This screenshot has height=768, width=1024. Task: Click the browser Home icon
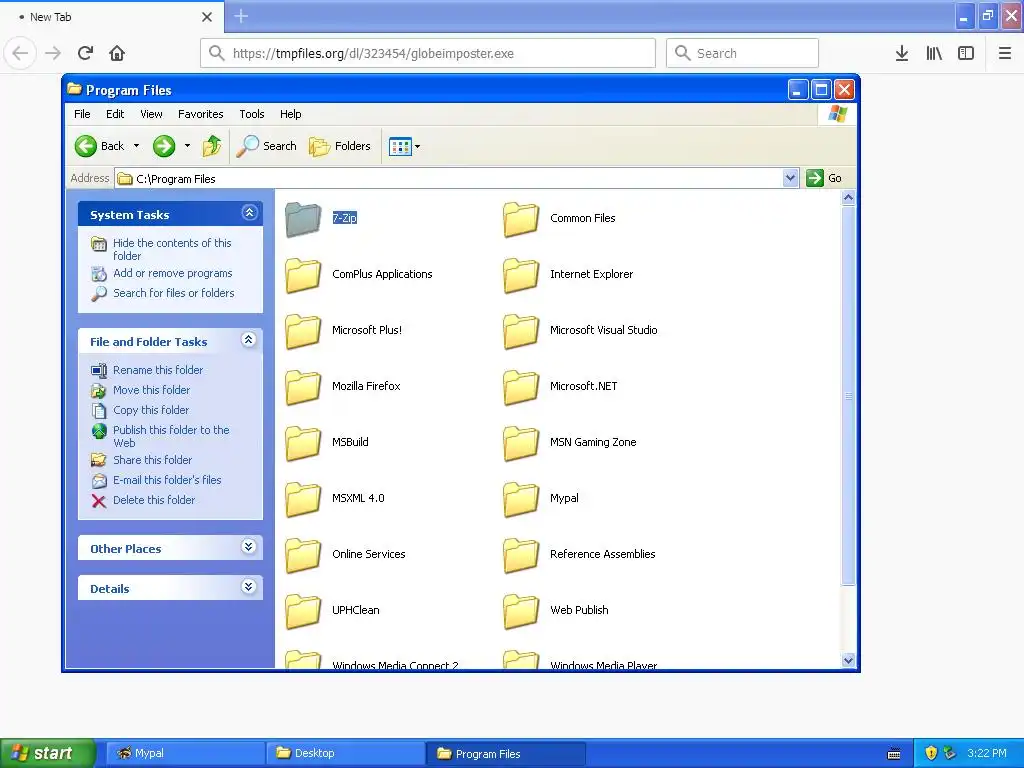tap(117, 53)
